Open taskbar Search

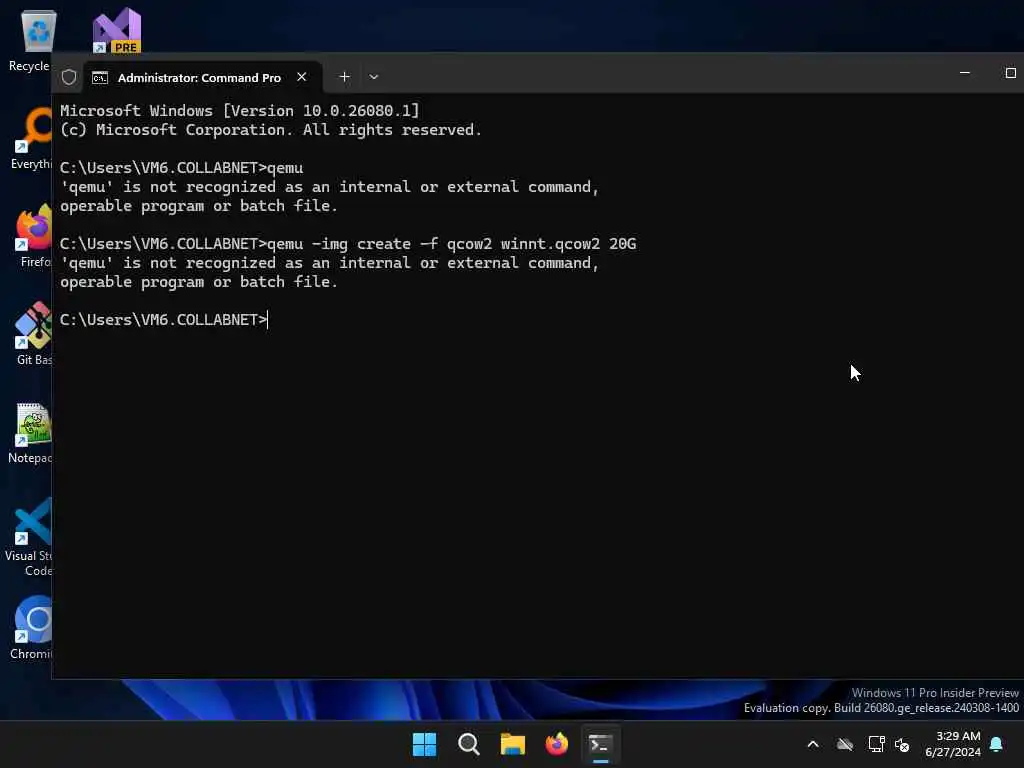pyautogui.click(x=468, y=744)
